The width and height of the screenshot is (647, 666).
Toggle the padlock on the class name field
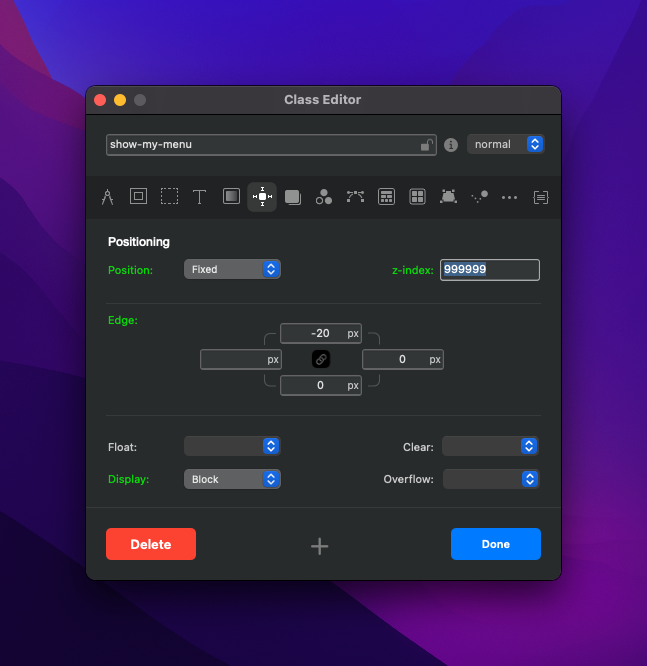click(426, 145)
